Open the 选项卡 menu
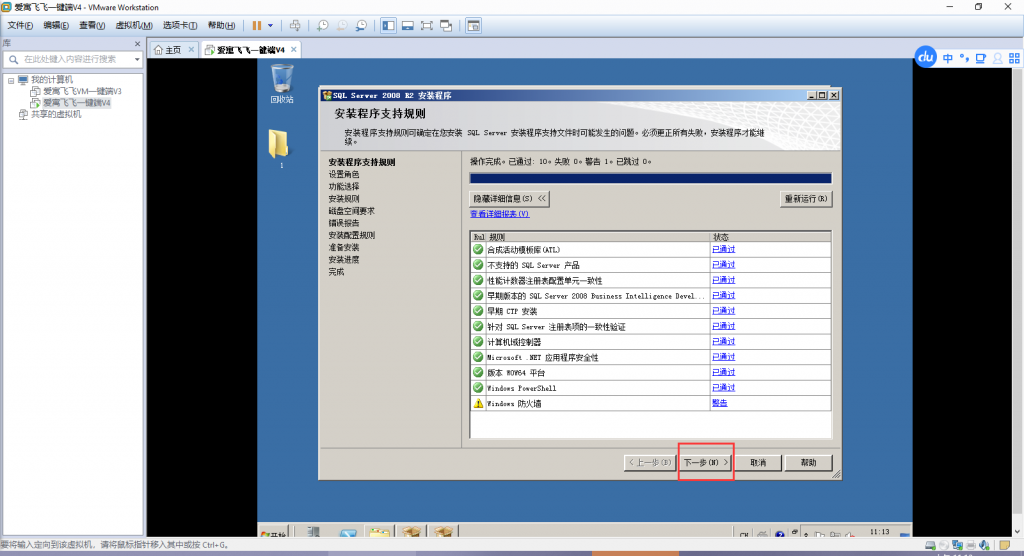 (180, 25)
